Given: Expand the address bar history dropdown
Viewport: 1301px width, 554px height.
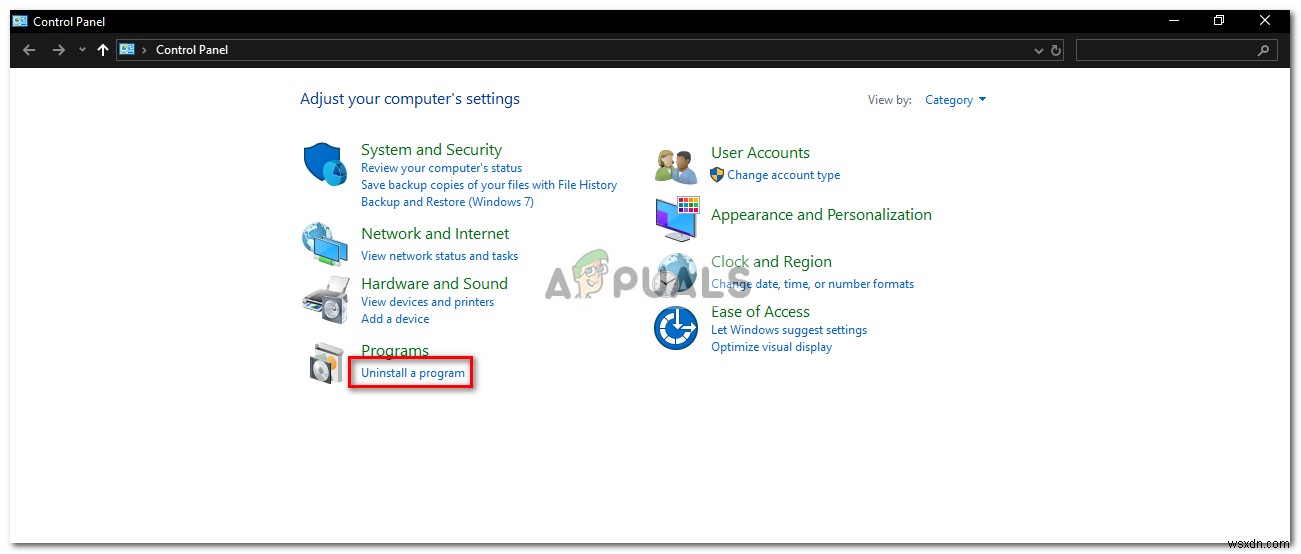Looking at the screenshot, I should 1039,50.
